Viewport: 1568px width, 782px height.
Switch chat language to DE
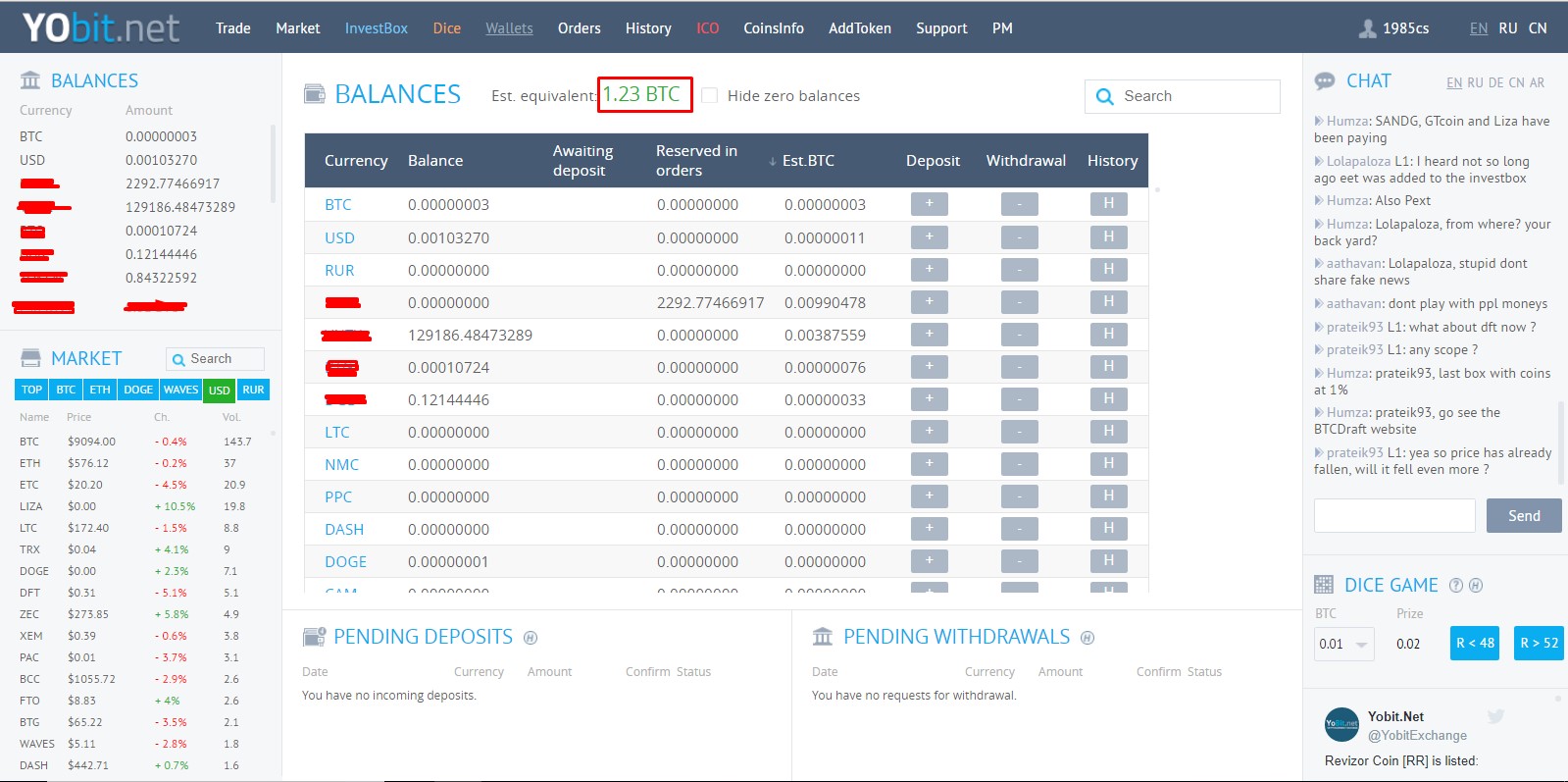click(1495, 82)
